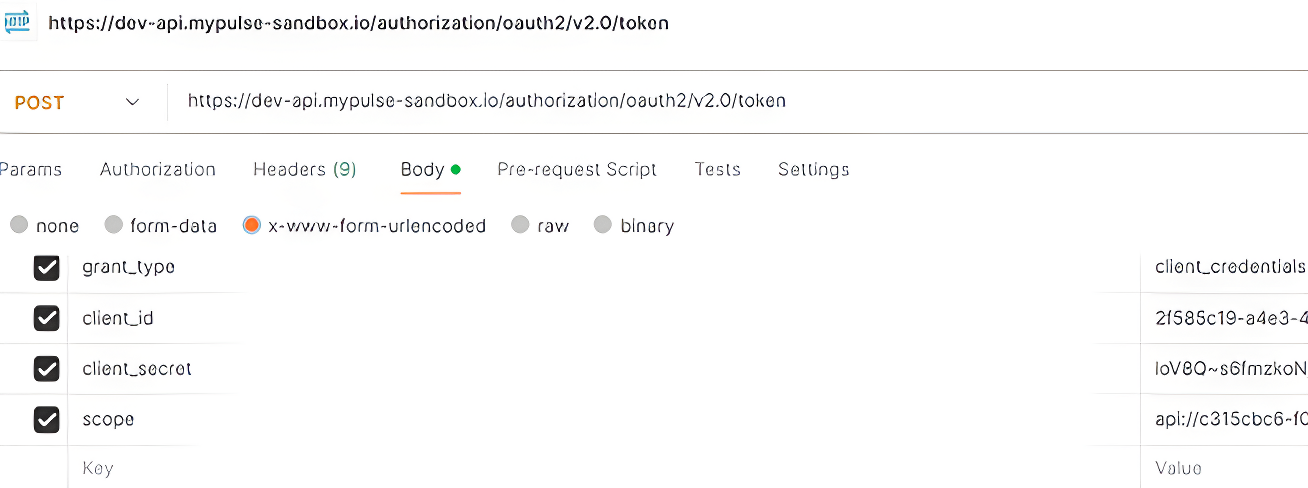1308x488 pixels.
Task: Uncheck the grant_type parameter checkbox
Action: point(46,267)
